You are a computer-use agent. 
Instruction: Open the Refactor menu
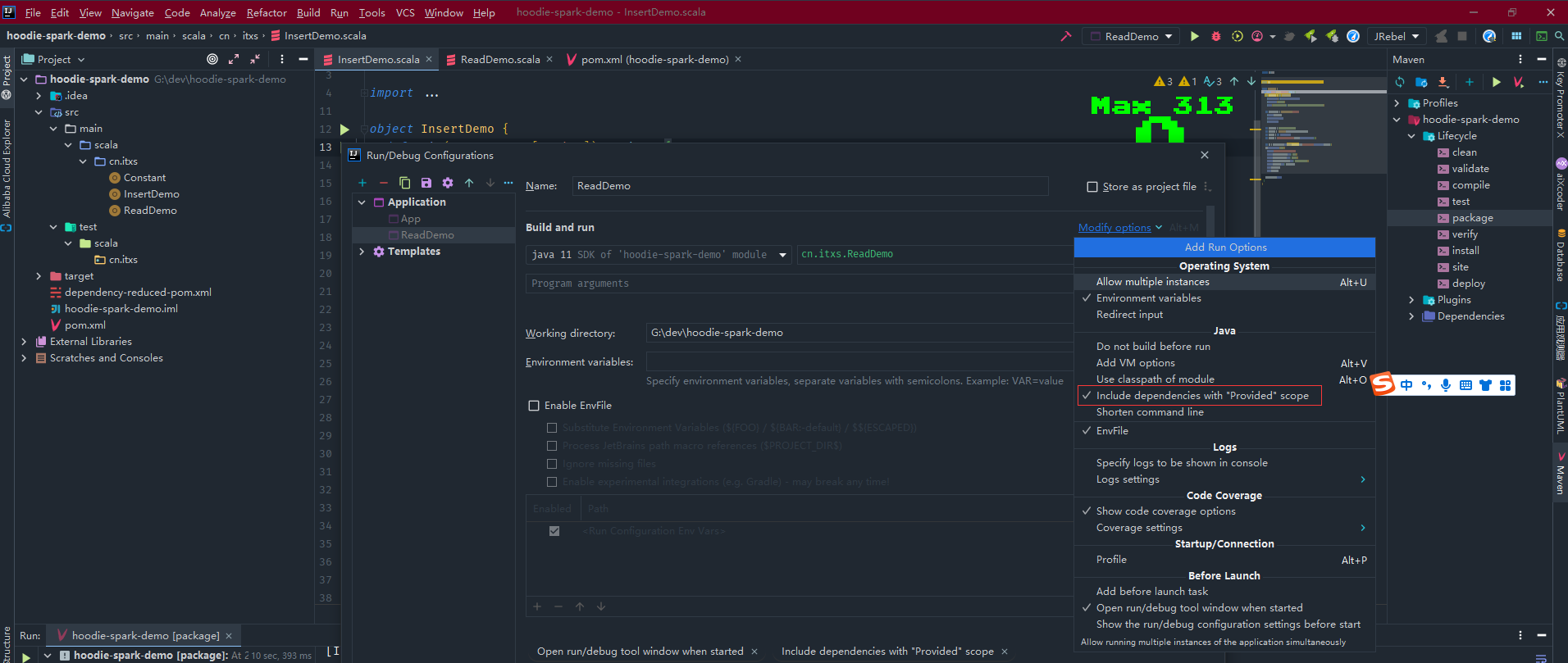[267, 12]
